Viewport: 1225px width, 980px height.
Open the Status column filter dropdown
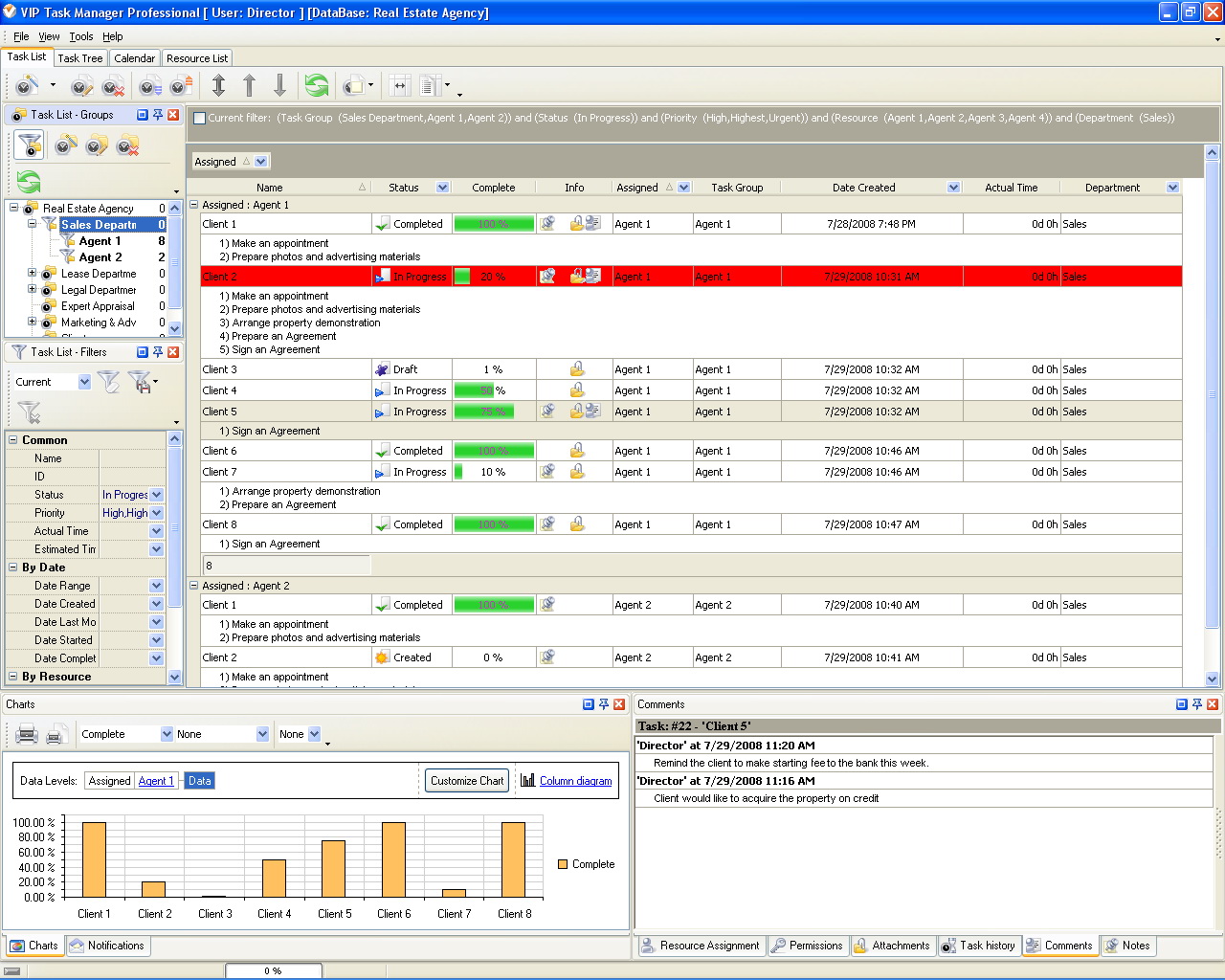pos(442,188)
